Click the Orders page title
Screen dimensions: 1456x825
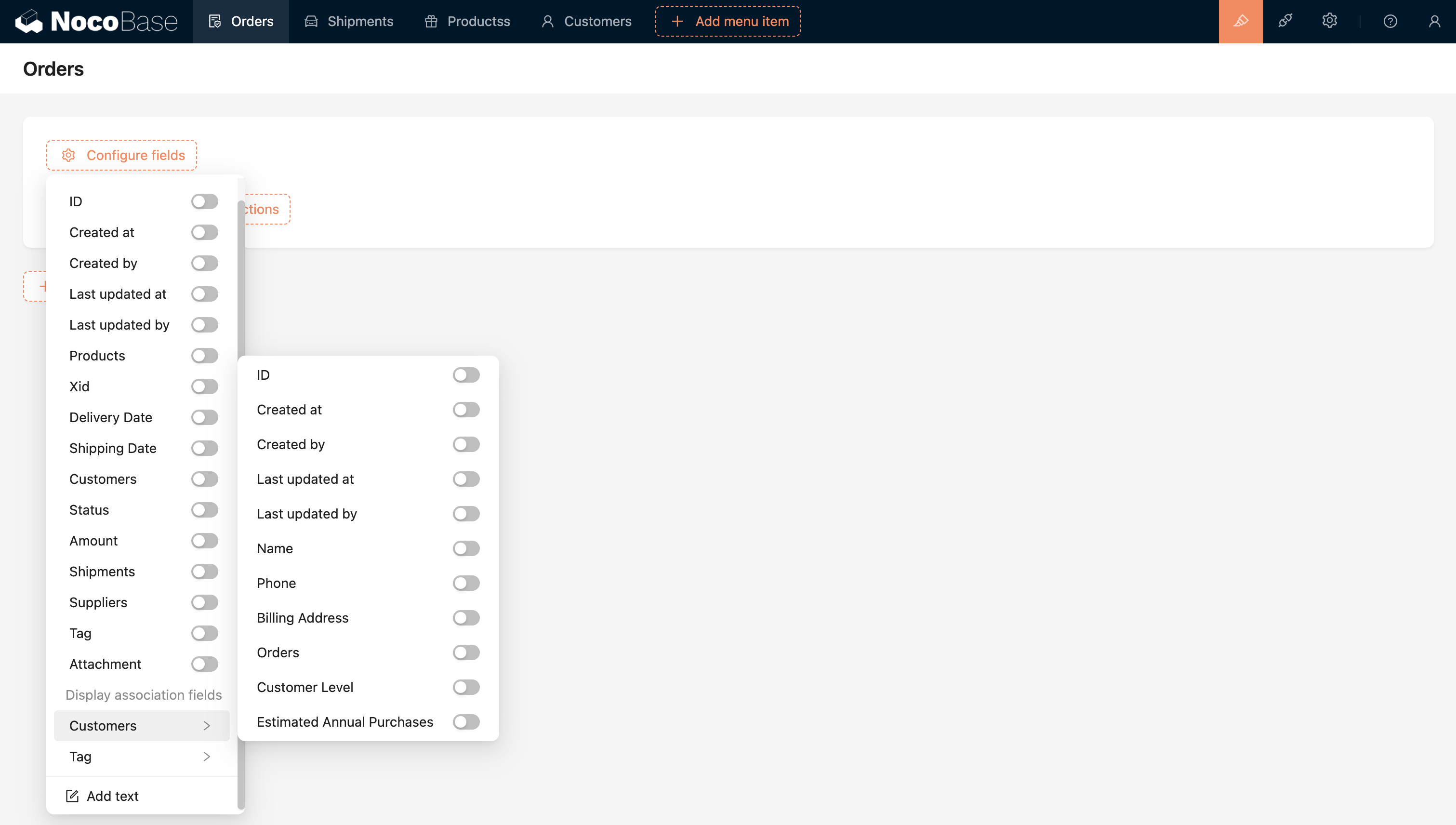53,68
